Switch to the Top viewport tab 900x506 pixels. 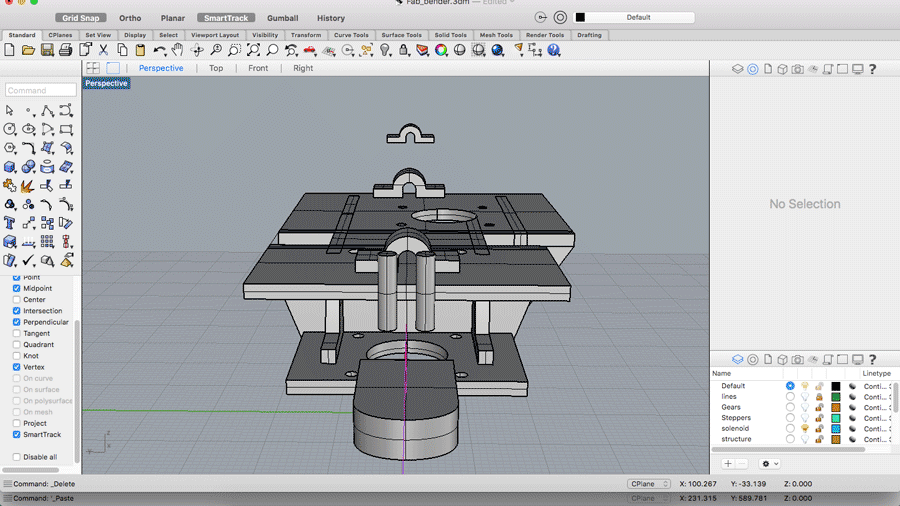(216, 68)
